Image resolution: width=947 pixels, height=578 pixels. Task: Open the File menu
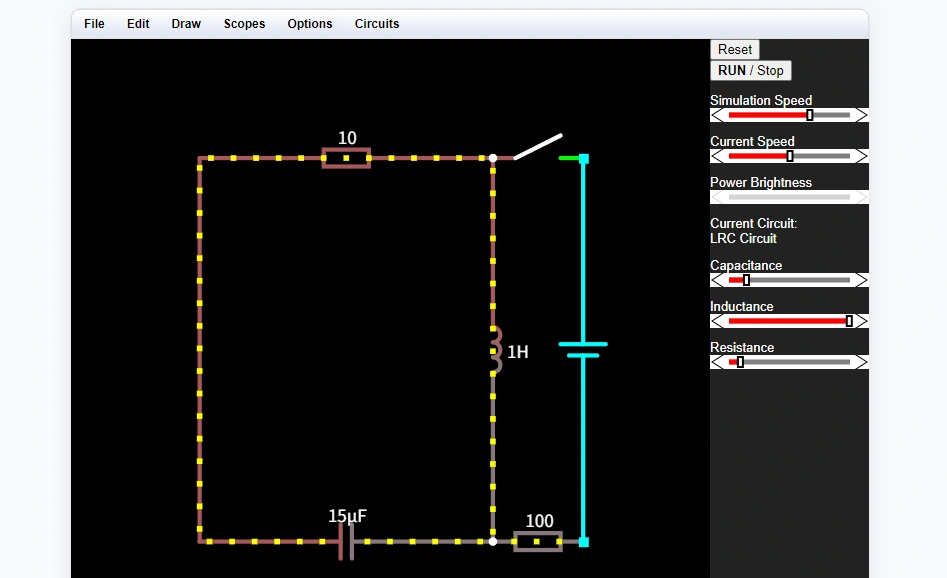click(x=93, y=23)
